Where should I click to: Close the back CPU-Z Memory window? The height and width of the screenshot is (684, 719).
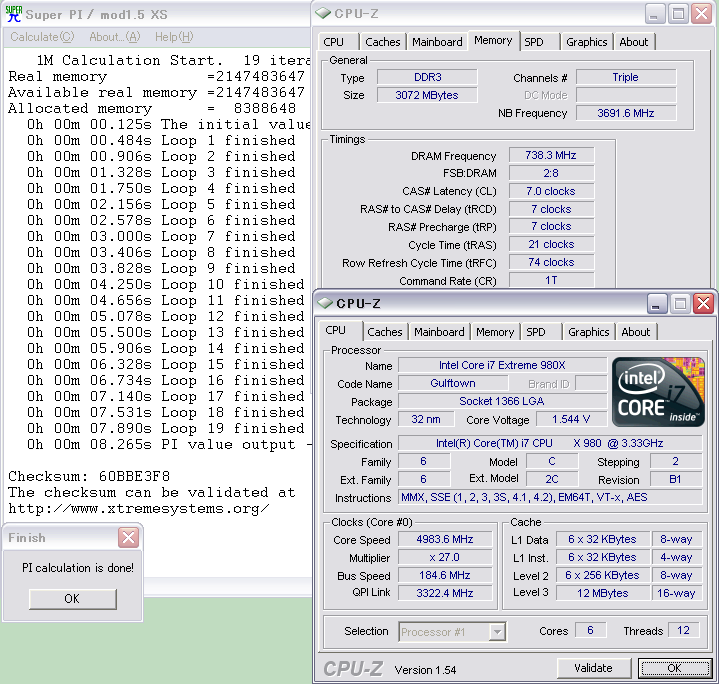(702, 14)
